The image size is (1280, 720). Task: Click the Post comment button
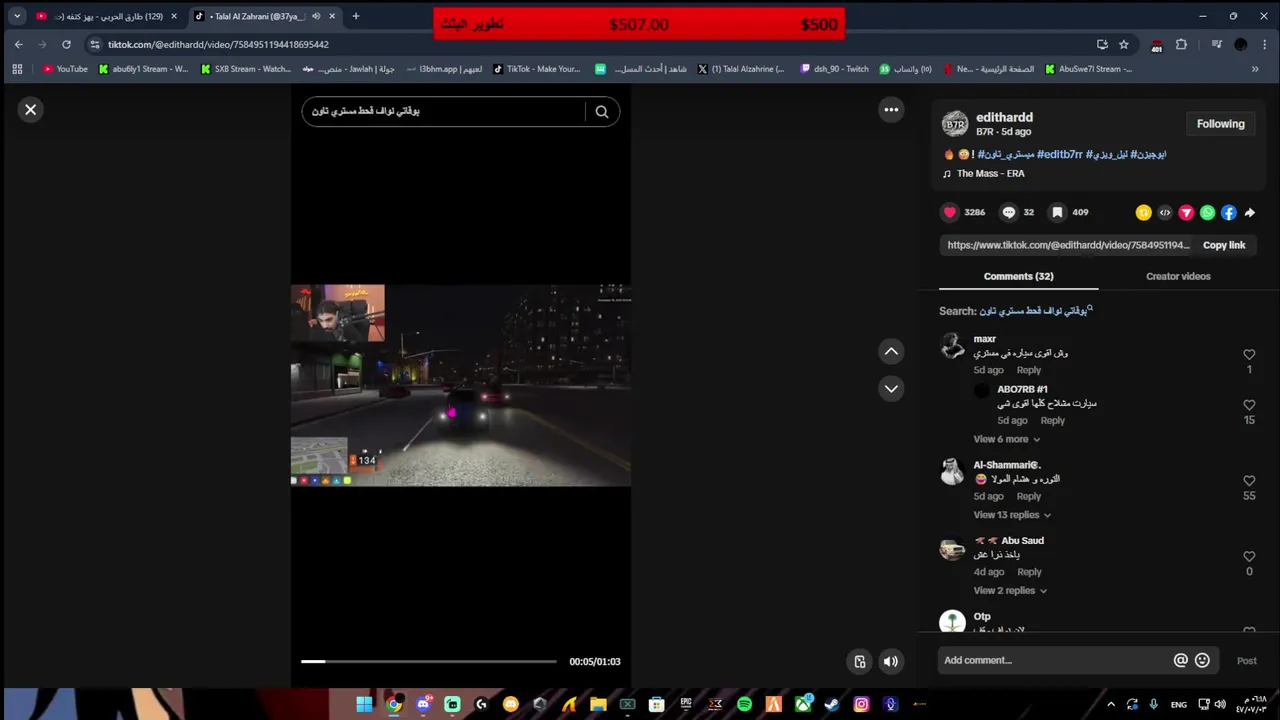1246,661
